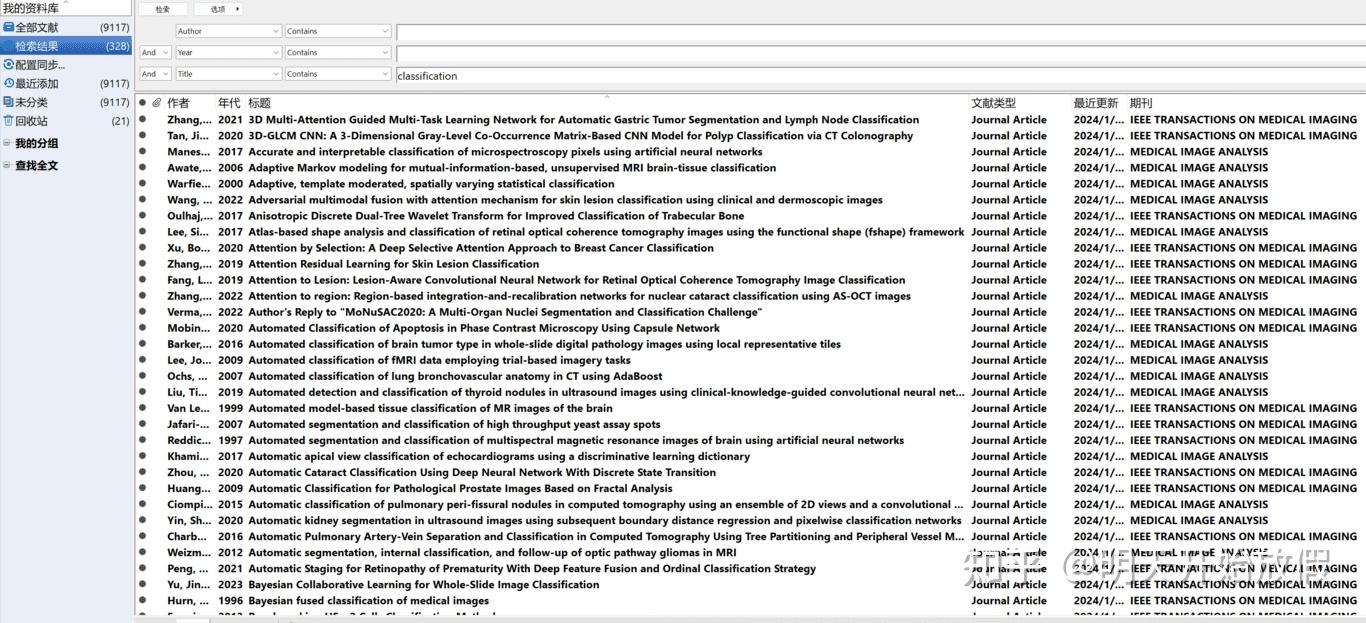Viewport: 1366px width, 623px height.
Task: Open the 配置同步 sync configuration item
Action: point(40,65)
